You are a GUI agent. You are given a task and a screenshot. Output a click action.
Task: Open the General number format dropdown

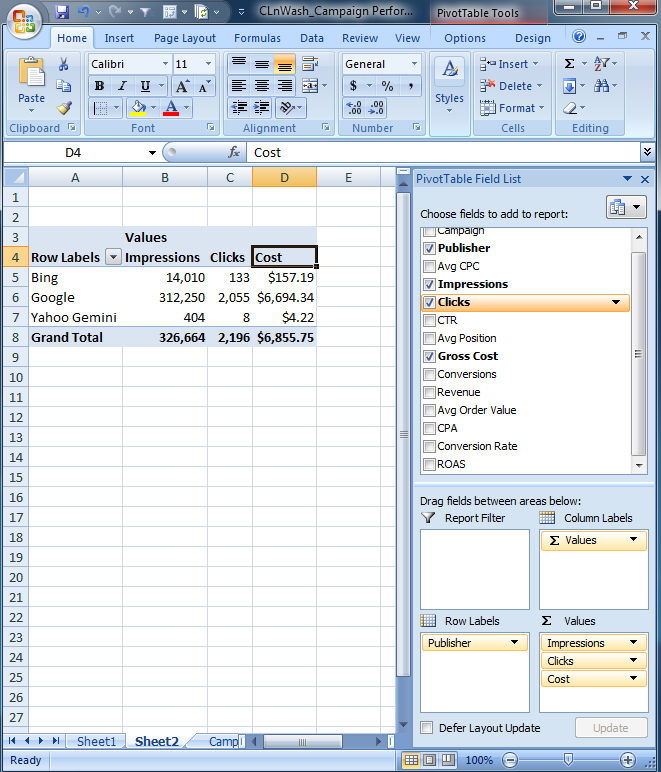coord(414,64)
